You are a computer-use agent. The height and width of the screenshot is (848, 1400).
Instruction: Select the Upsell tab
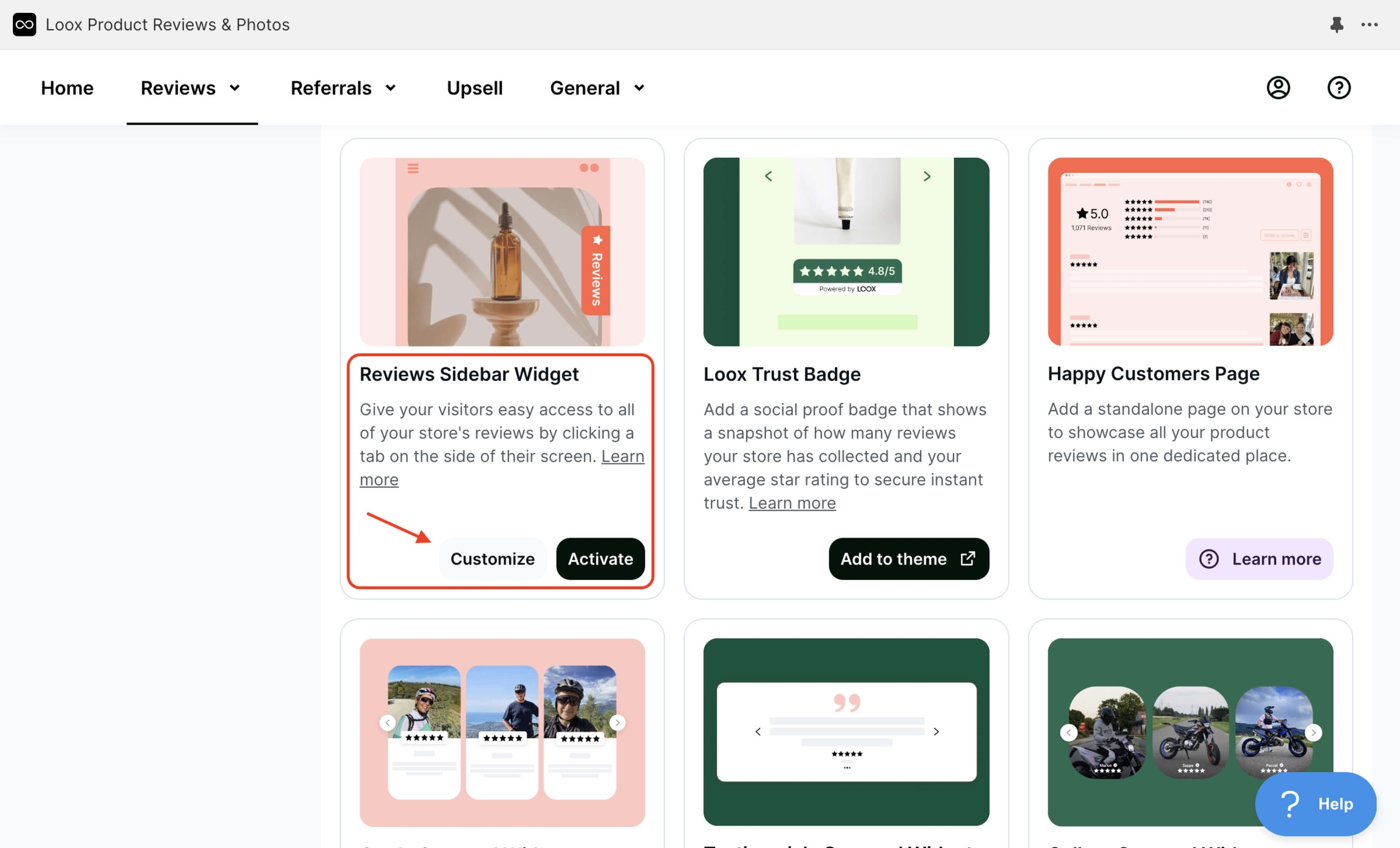click(x=475, y=88)
